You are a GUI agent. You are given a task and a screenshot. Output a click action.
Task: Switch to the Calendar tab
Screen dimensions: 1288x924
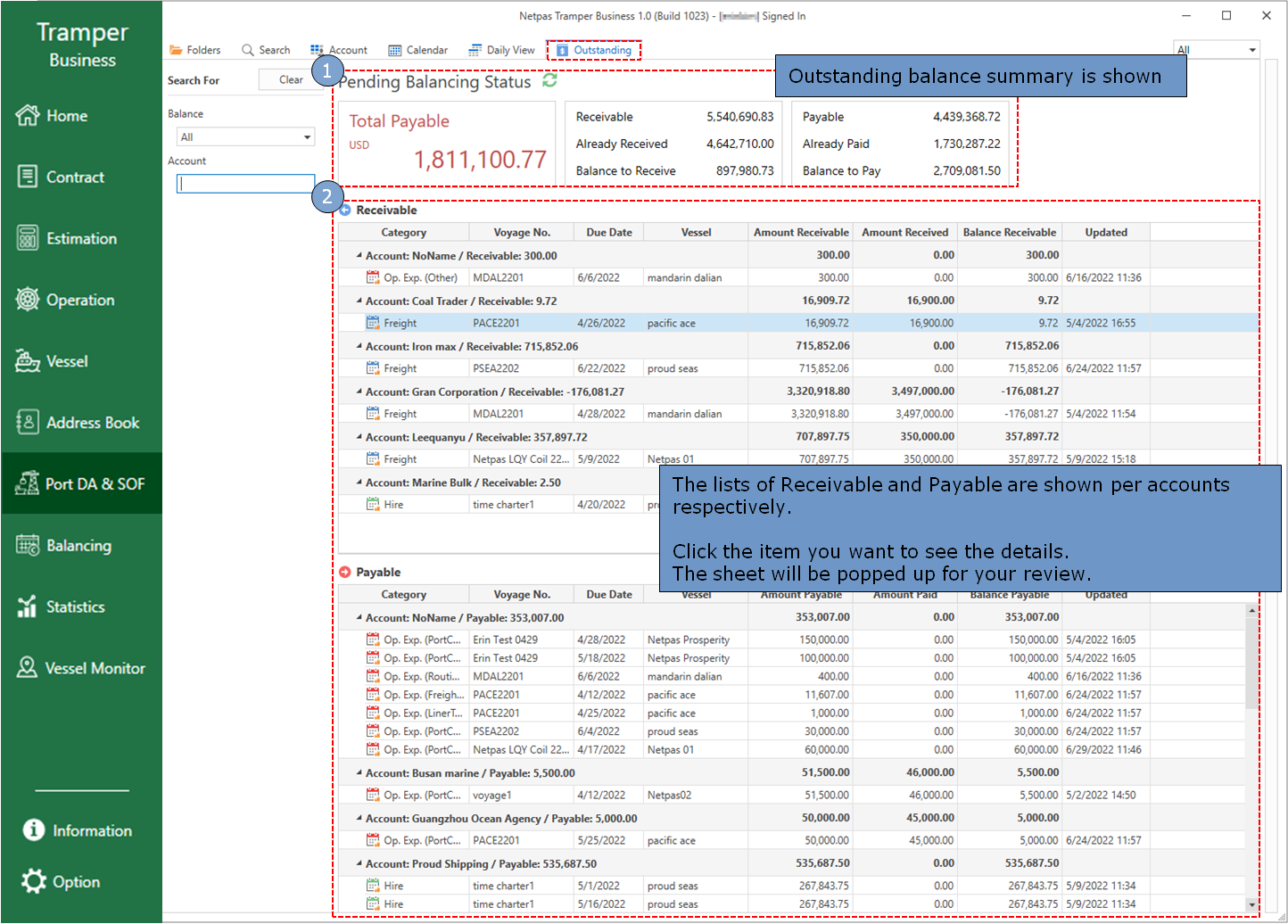418,50
